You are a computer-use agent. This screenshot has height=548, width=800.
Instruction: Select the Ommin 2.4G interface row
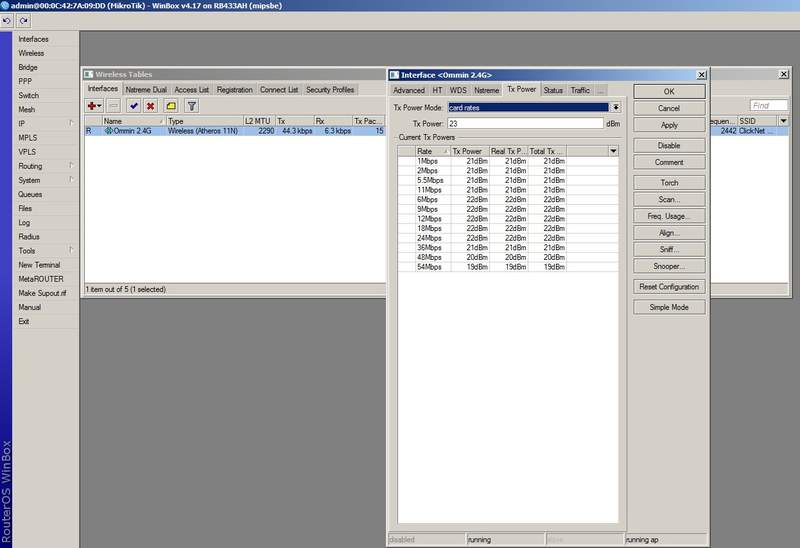pos(130,131)
